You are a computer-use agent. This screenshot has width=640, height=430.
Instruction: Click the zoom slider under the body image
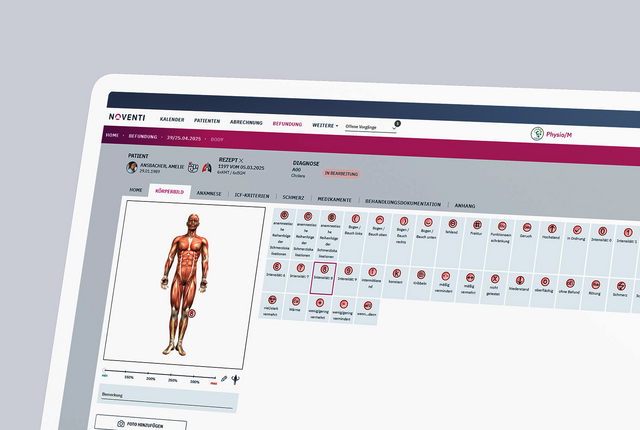pos(160,374)
